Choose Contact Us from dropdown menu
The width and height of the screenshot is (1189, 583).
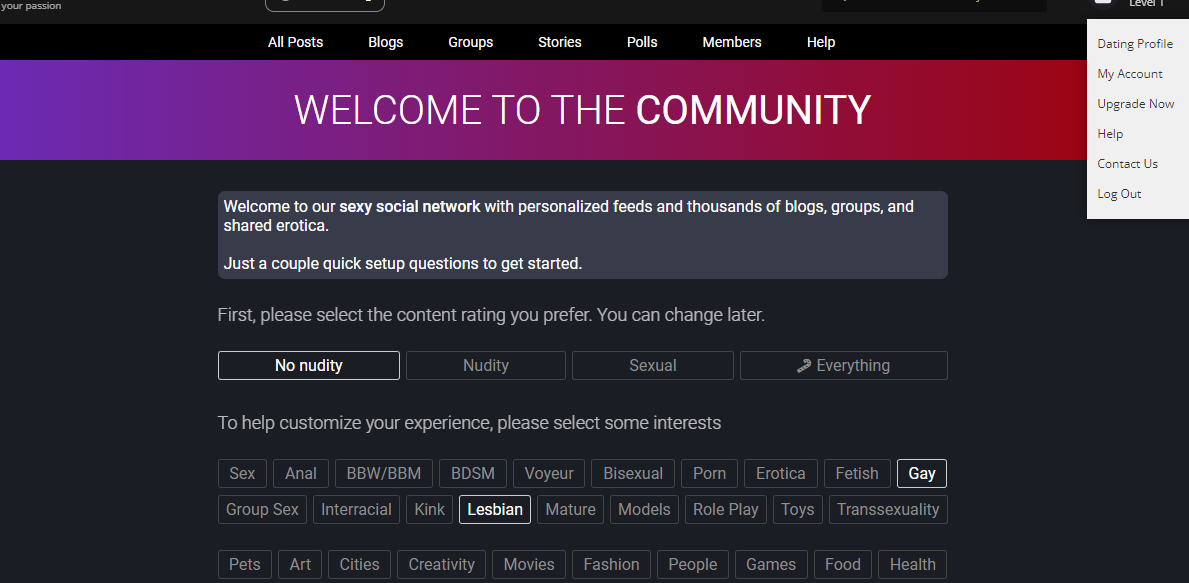pos(1127,164)
